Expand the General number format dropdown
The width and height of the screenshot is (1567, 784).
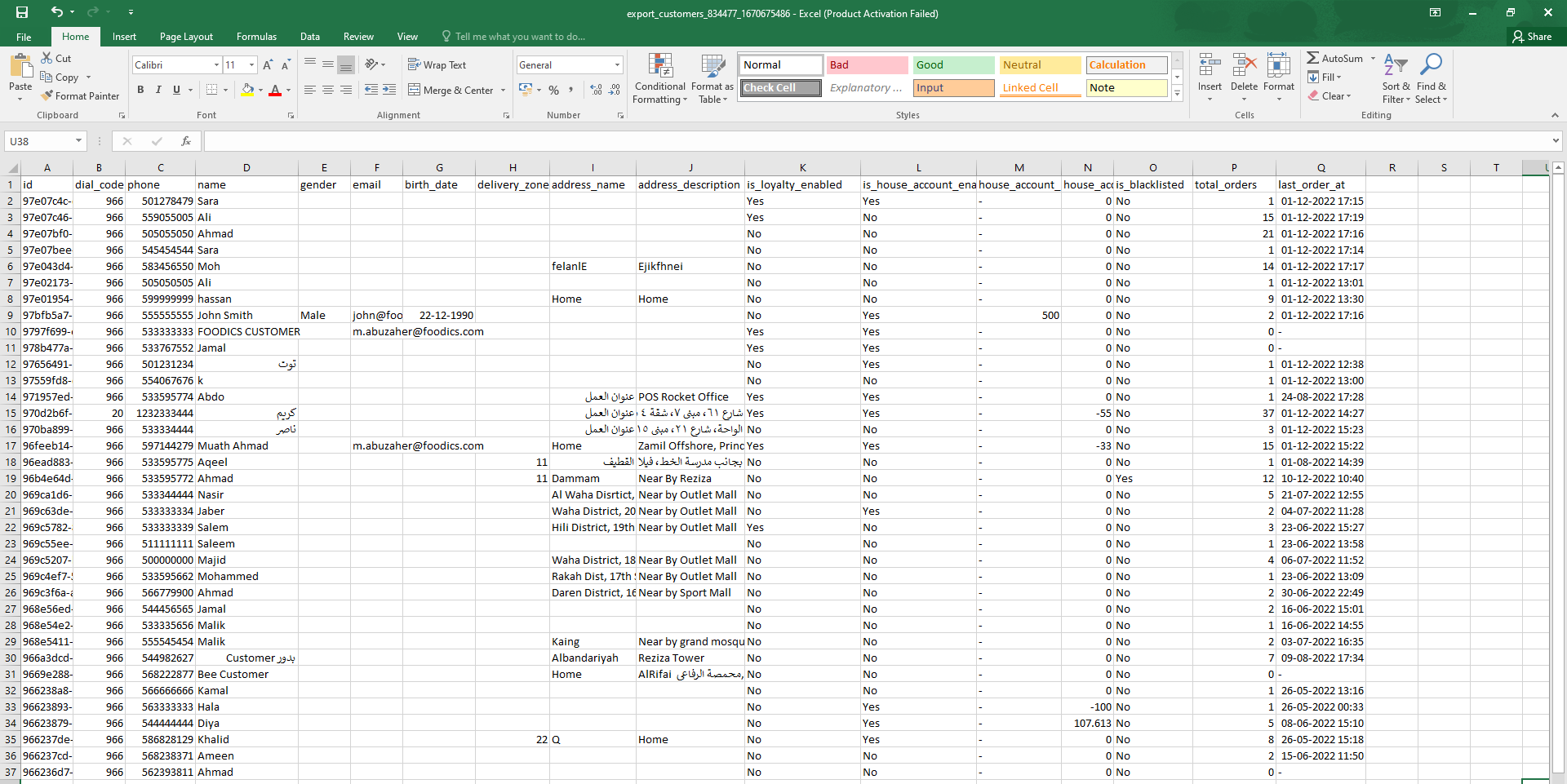click(617, 65)
